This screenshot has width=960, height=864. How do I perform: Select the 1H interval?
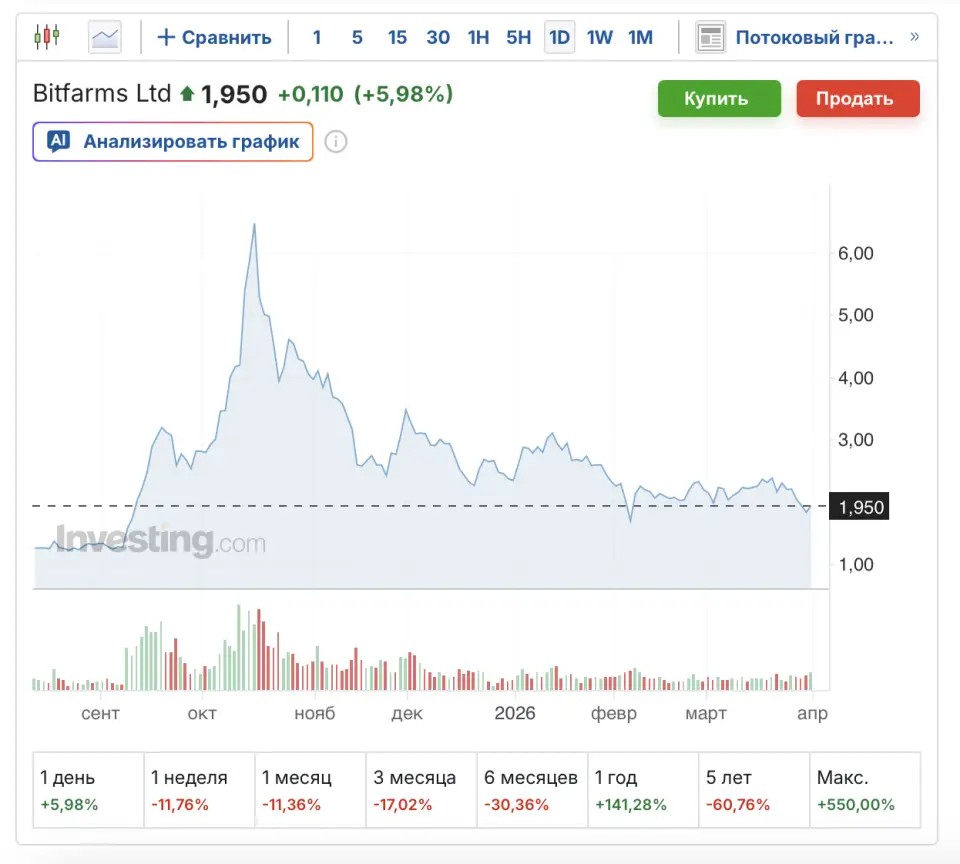[478, 37]
